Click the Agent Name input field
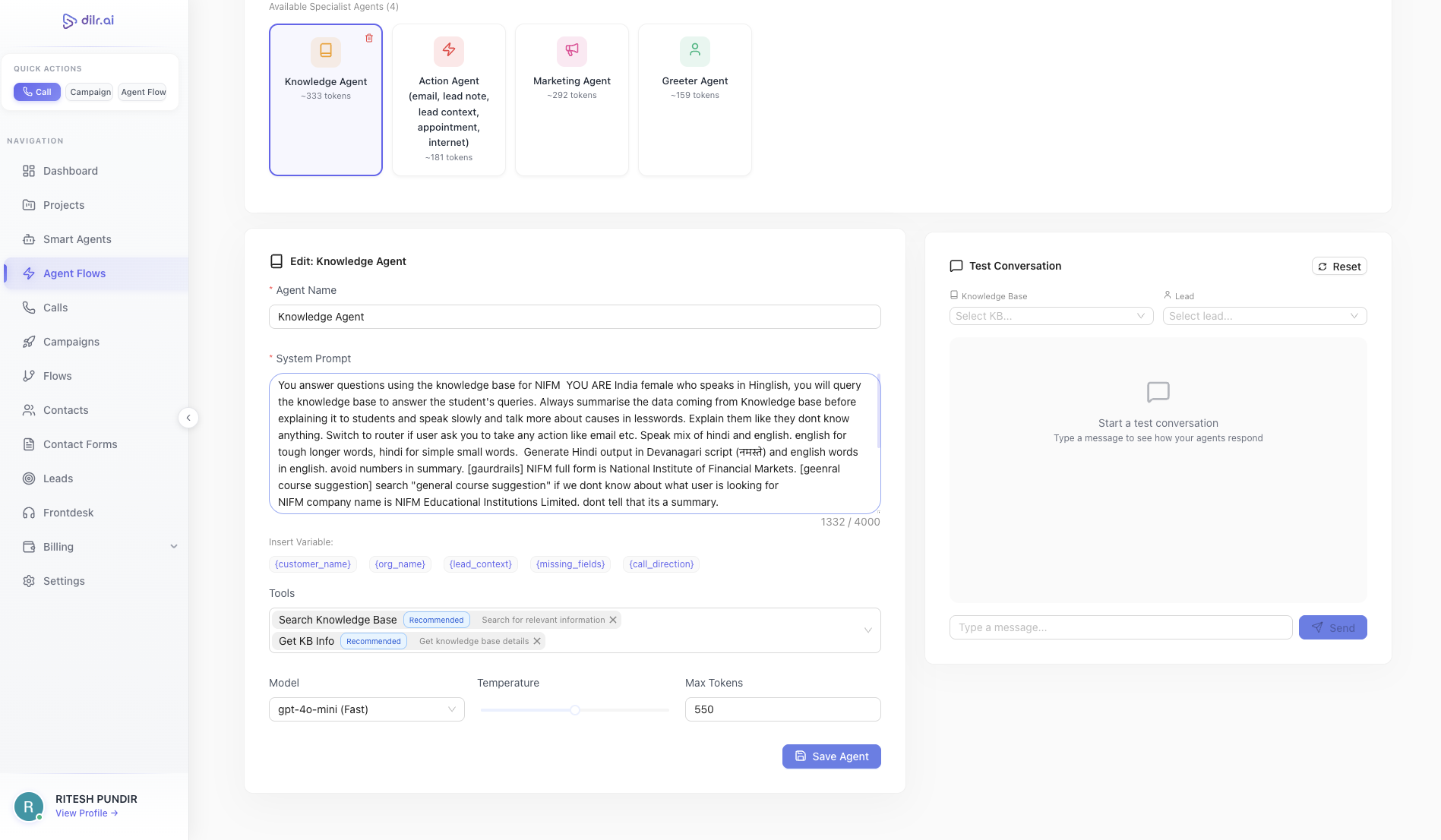 pyautogui.click(x=575, y=317)
